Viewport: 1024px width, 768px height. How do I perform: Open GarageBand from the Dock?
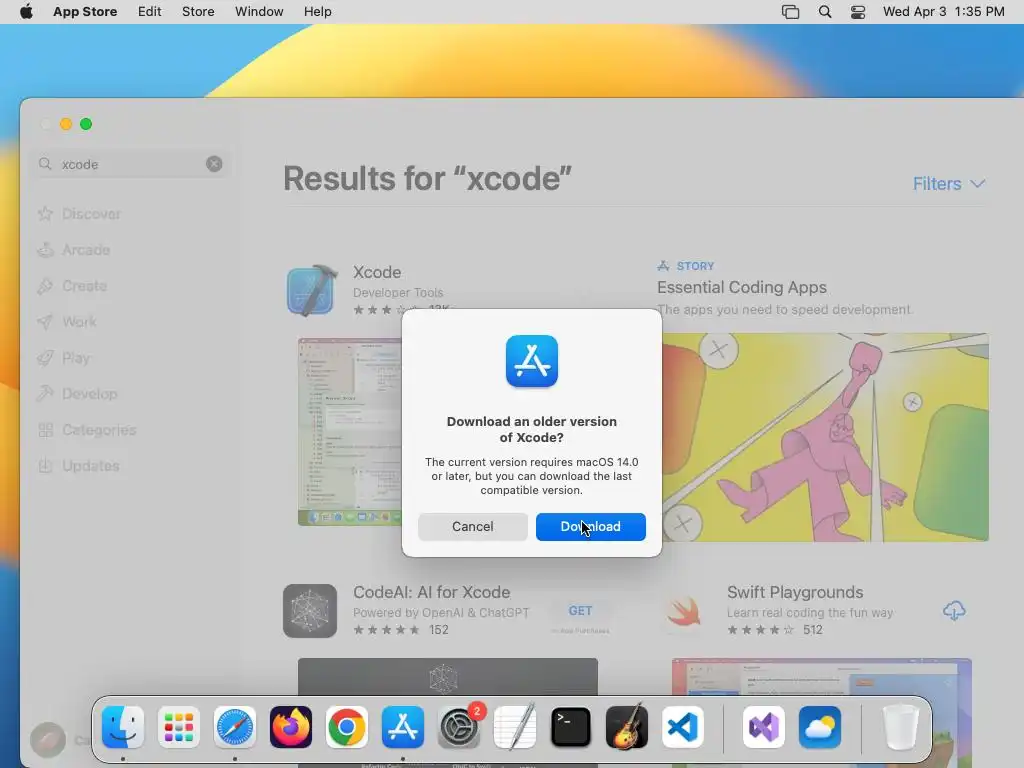click(x=627, y=727)
